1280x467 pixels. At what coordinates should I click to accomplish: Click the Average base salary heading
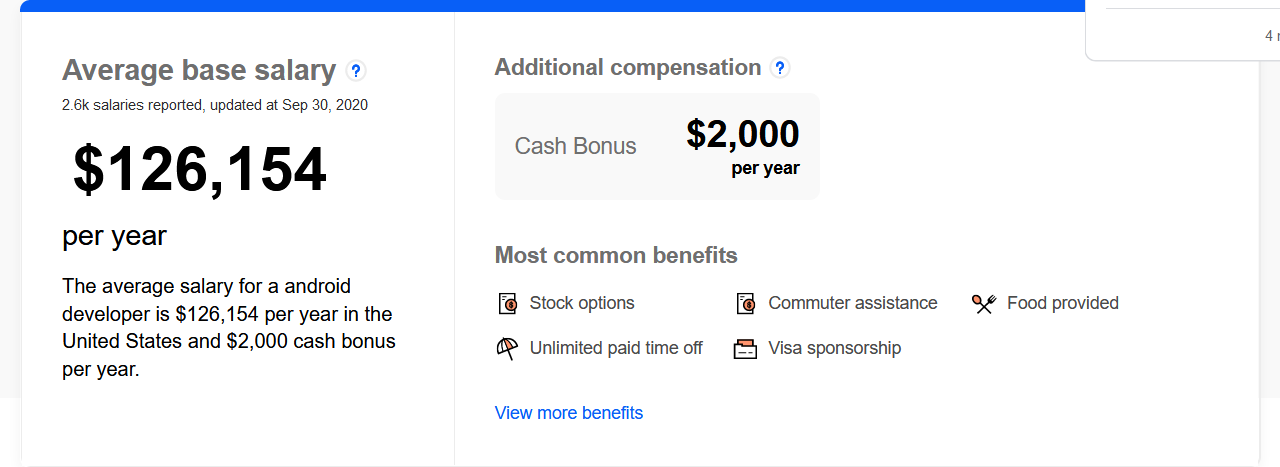point(199,70)
